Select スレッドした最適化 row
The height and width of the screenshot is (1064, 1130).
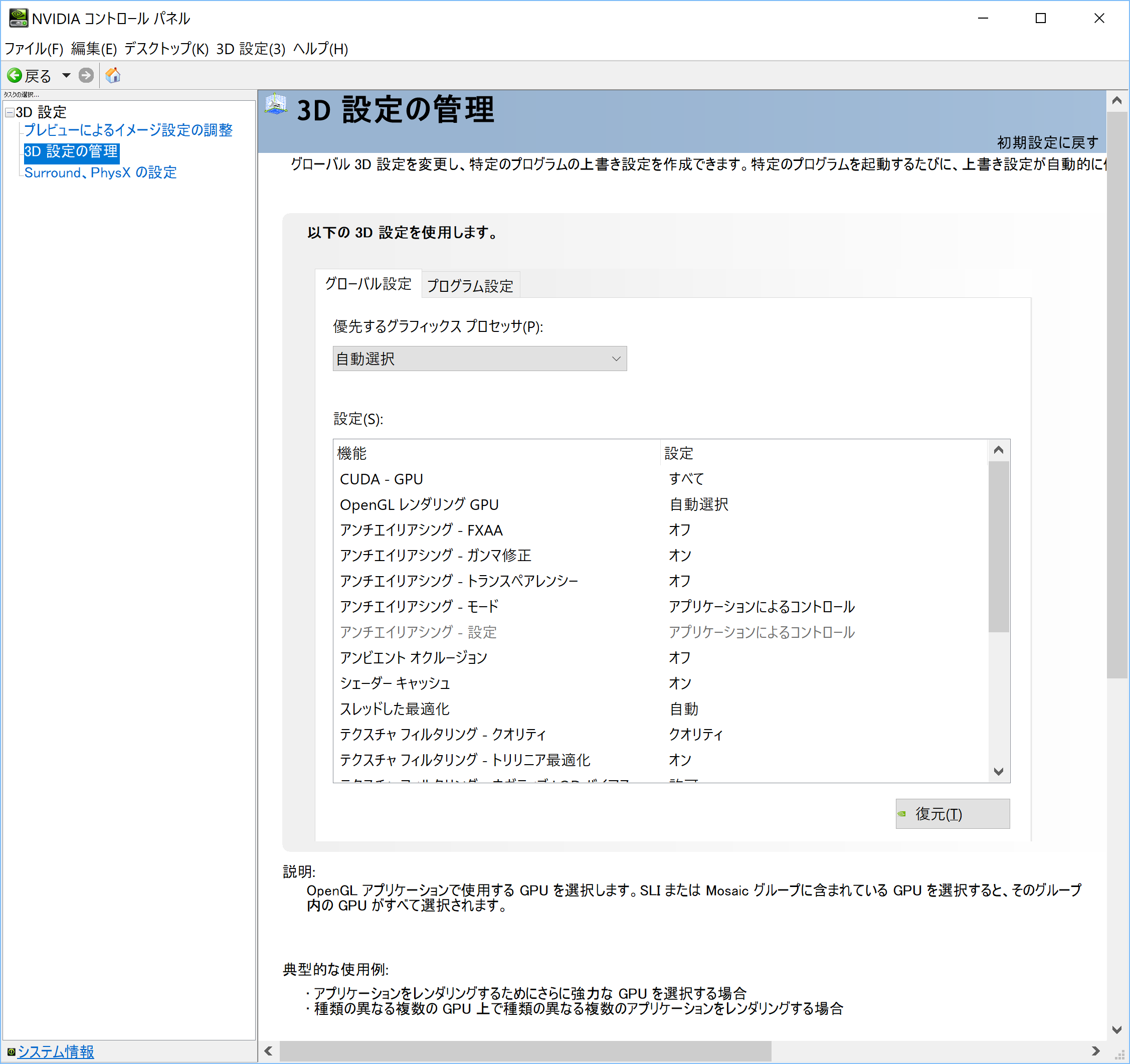click(660, 709)
